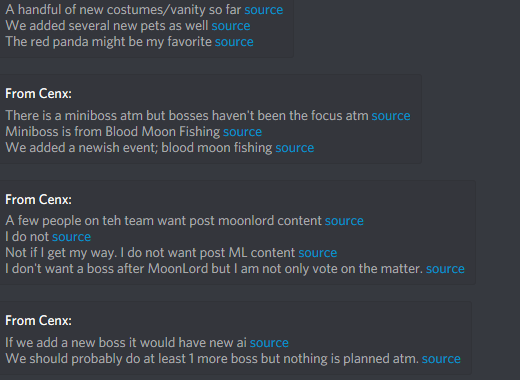Screen dimensions: 520x380
Task: Open source link for miniboss atm statement
Action: [x=391, y=116]
